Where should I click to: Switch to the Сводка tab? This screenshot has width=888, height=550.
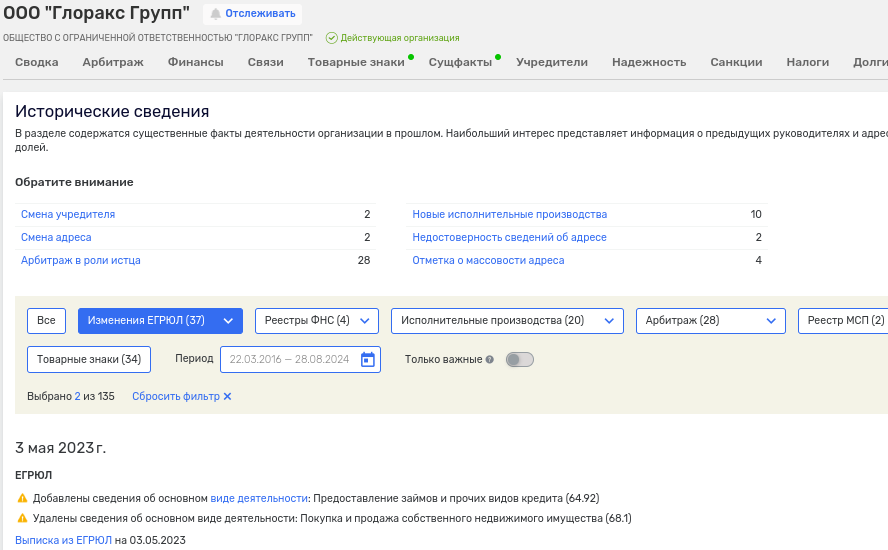[x=37, y=62]
